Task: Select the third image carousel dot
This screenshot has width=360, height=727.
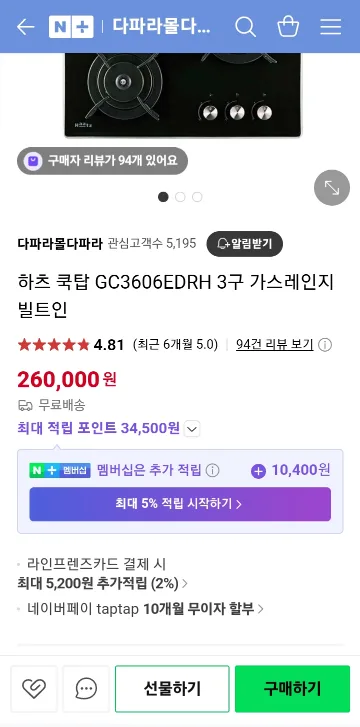Action: tap(197, 197)
